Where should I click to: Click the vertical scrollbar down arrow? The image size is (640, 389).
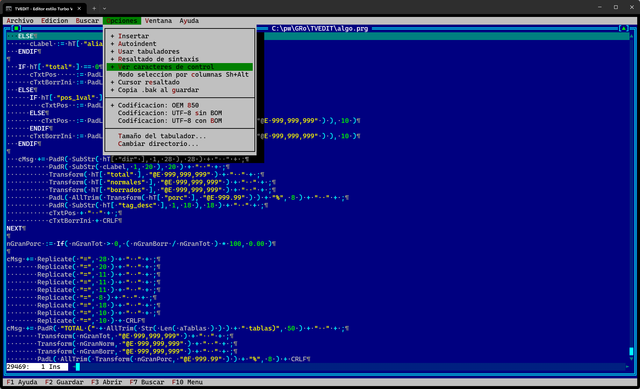click(x=631, y=359)
